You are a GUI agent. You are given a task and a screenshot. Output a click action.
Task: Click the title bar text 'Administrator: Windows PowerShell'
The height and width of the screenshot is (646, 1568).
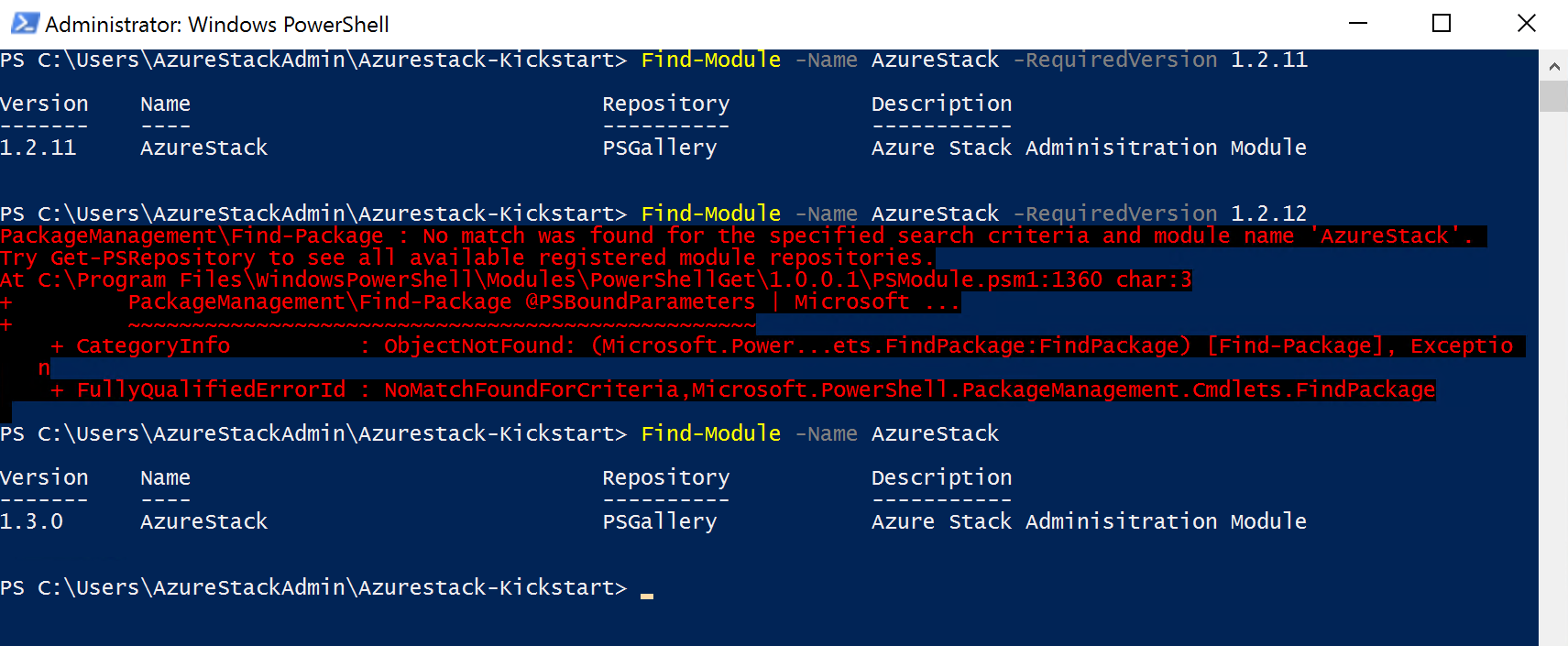(x=217, y=25)
